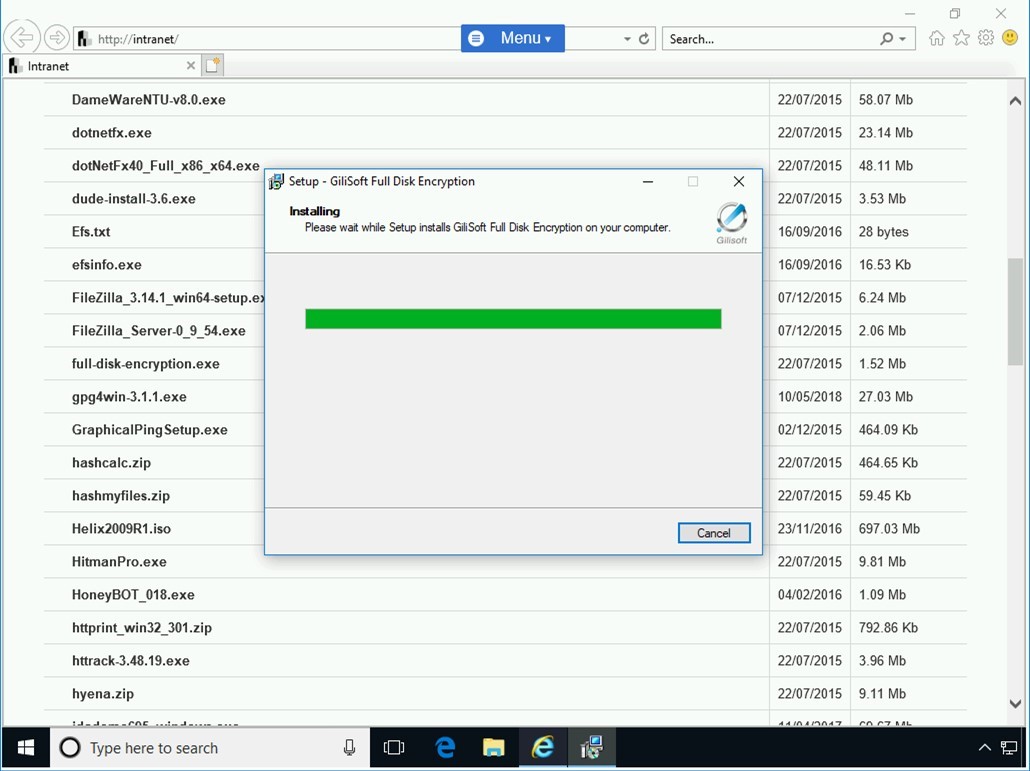The width and height of the screenshot is (1030, 771).
Task: Open a new browser tab
Action: [212, 66]
